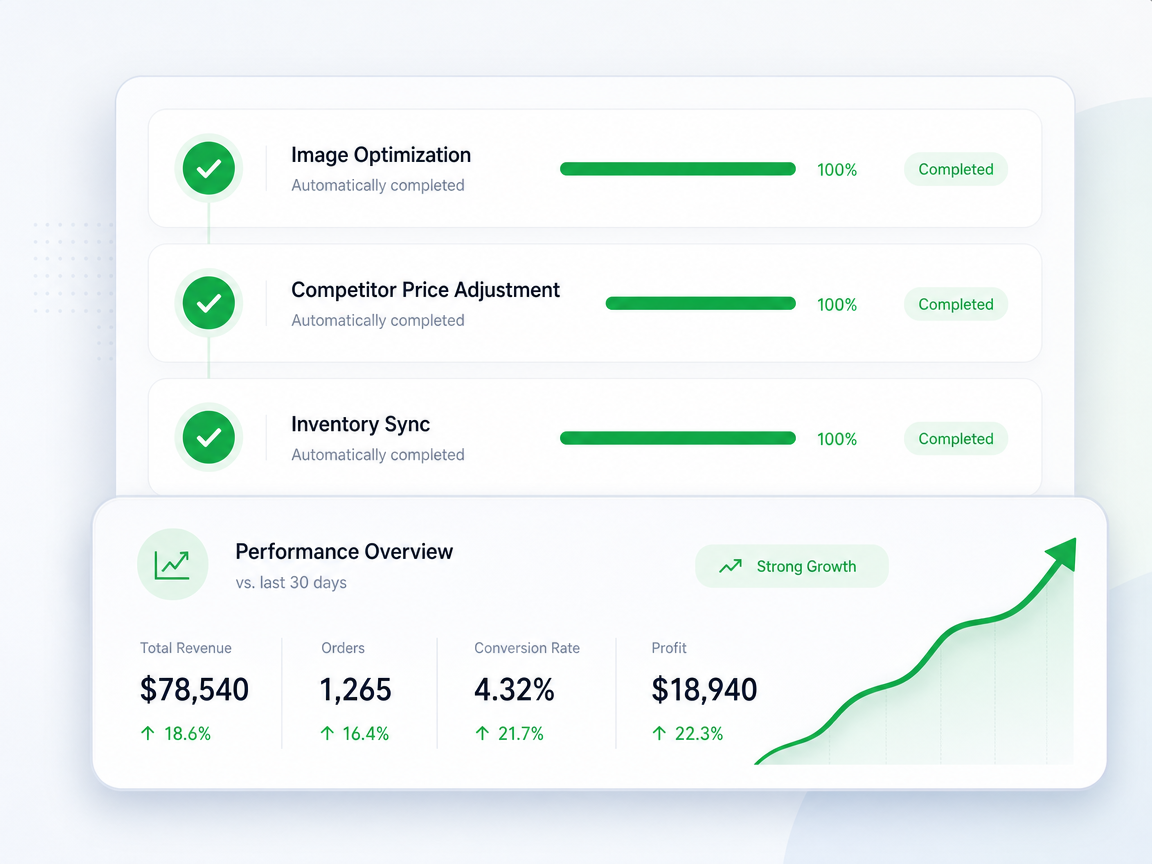Click Completed badge for Inventory Sync
The image size is (1152, 864).
(955, 439)
